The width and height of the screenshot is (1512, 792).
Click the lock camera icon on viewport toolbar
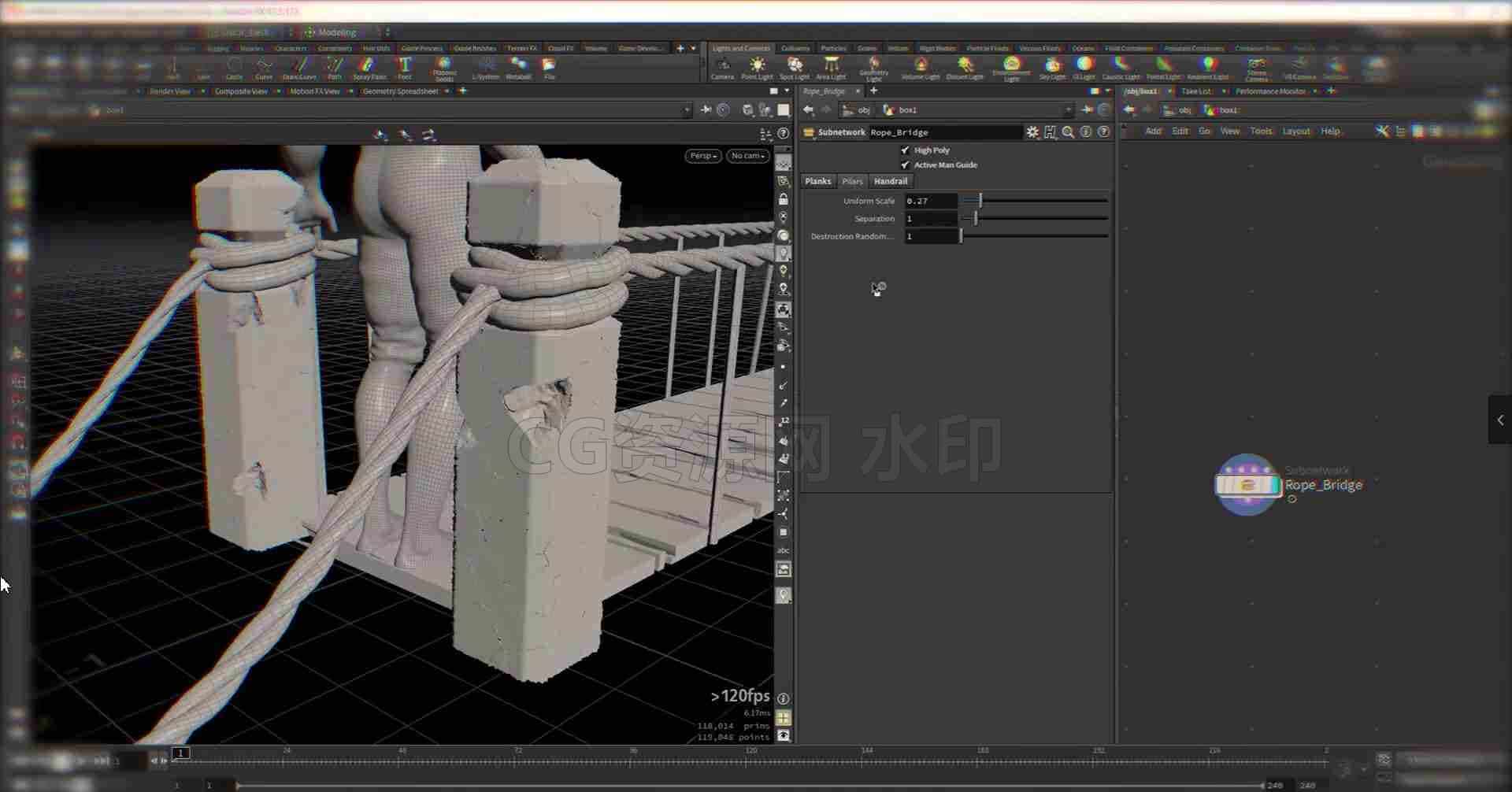(x=784, y=199)
